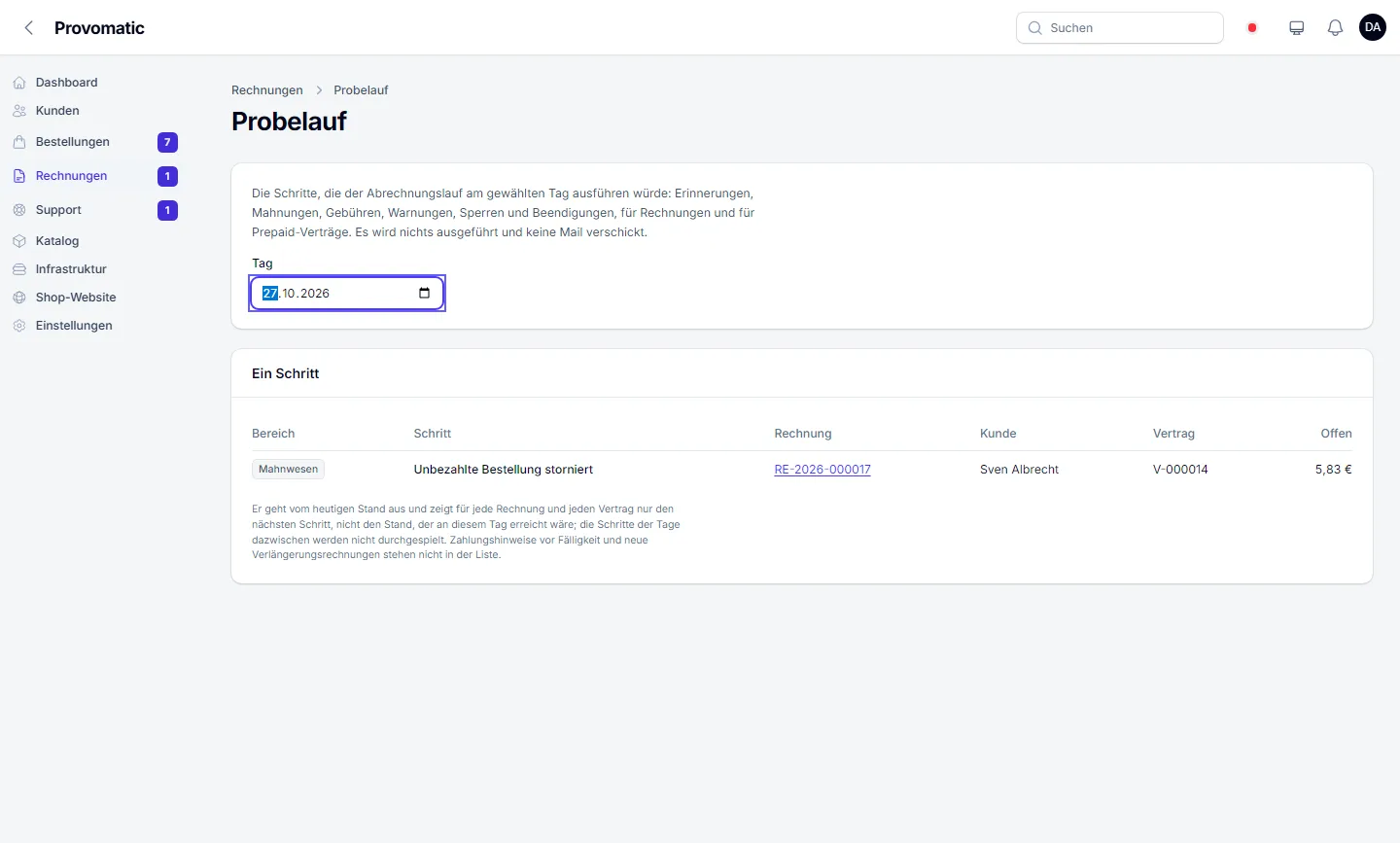
Task: Open the notifications bell
Action: pyautogui.click(x=1335, y=28)
